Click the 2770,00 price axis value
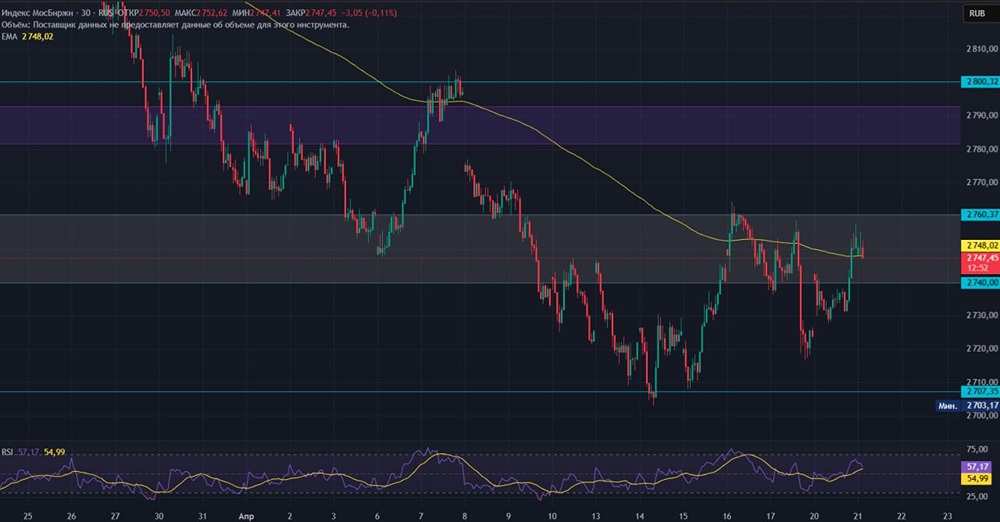This screenshot has width=1000, height=522. pos(982,182)
